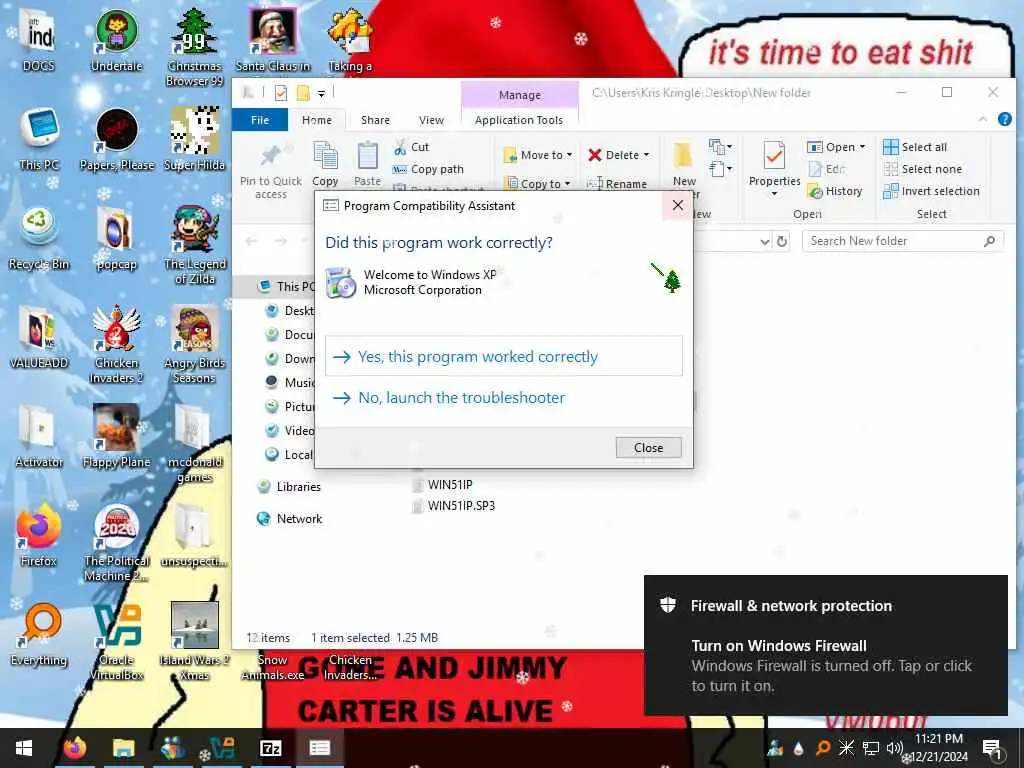Image resolution: width=1024 pixels, height=768 pixels.
Task: Click Pin to Quick access in ribbon
Action: click(270, 171)
